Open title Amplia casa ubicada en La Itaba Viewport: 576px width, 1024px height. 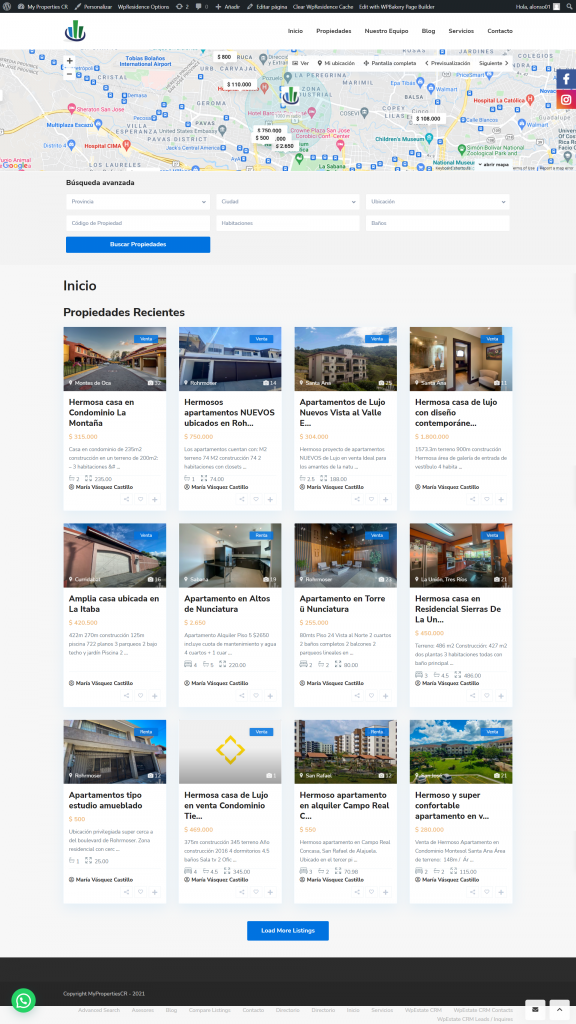click(114, 603)
